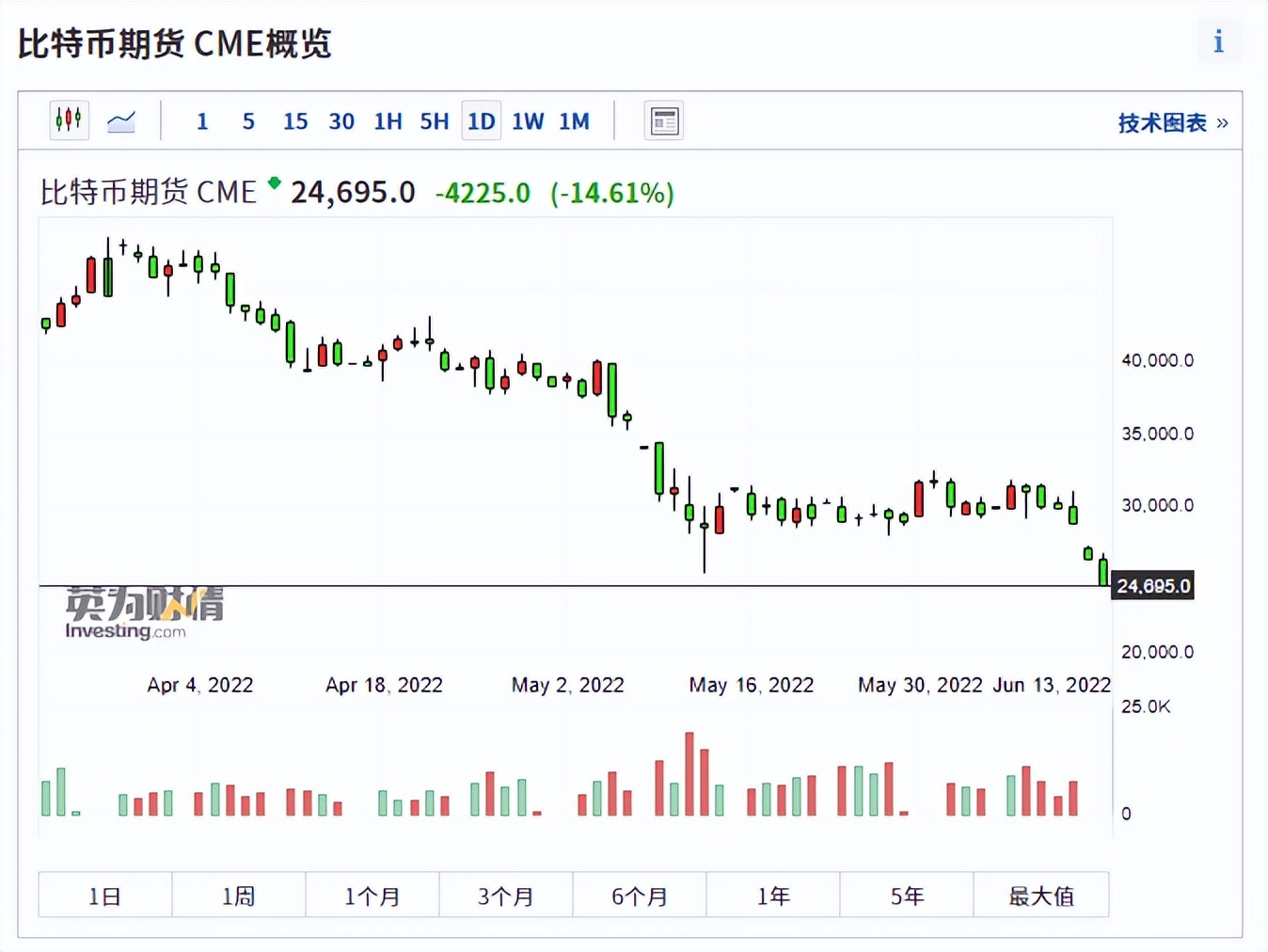Viewport: 1268px width, 952px height.
Task: Select the 1H interval
Action: pos(388,121)
